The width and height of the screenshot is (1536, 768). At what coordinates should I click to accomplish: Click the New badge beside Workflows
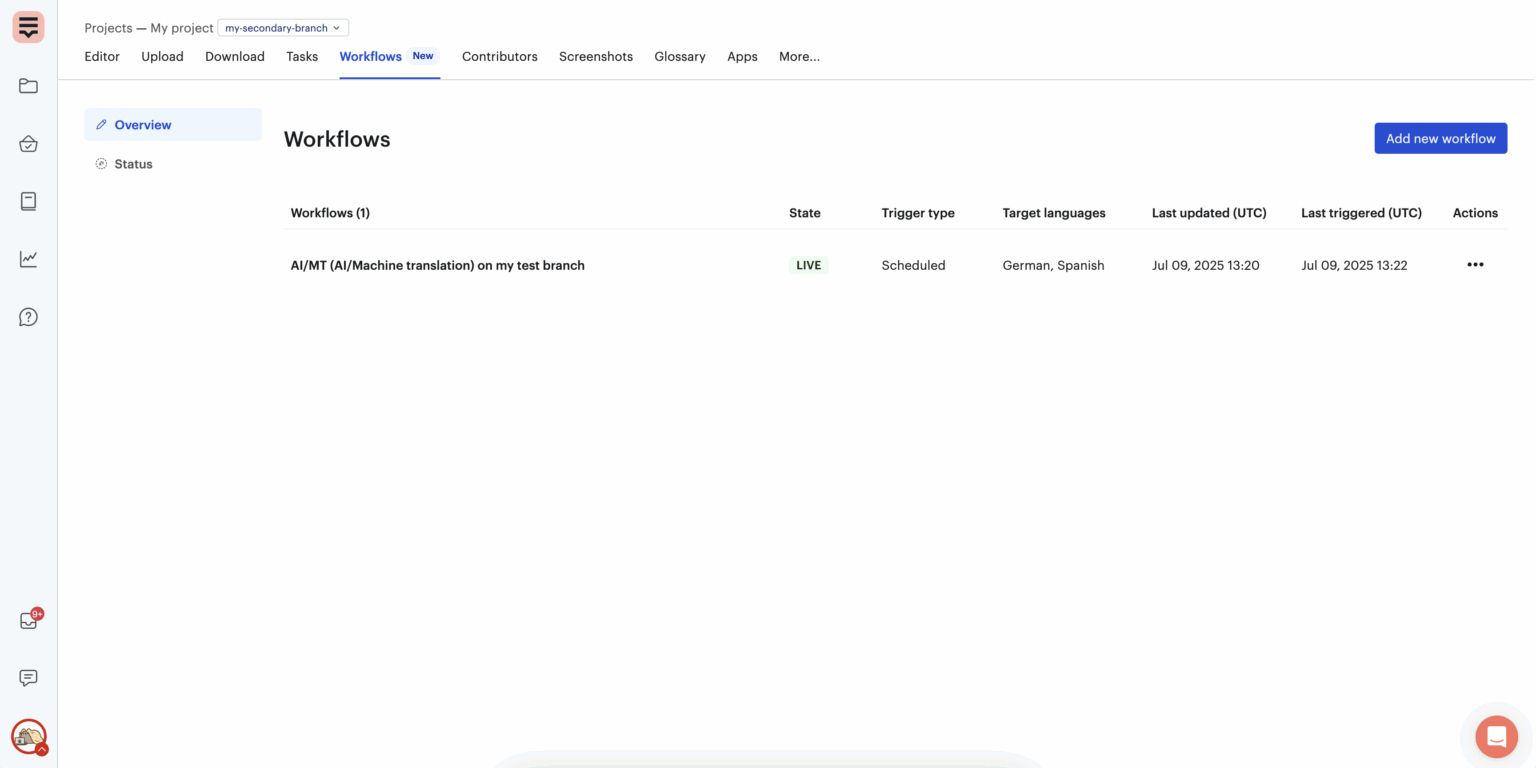pyautogui.click(x=423, y=56)
